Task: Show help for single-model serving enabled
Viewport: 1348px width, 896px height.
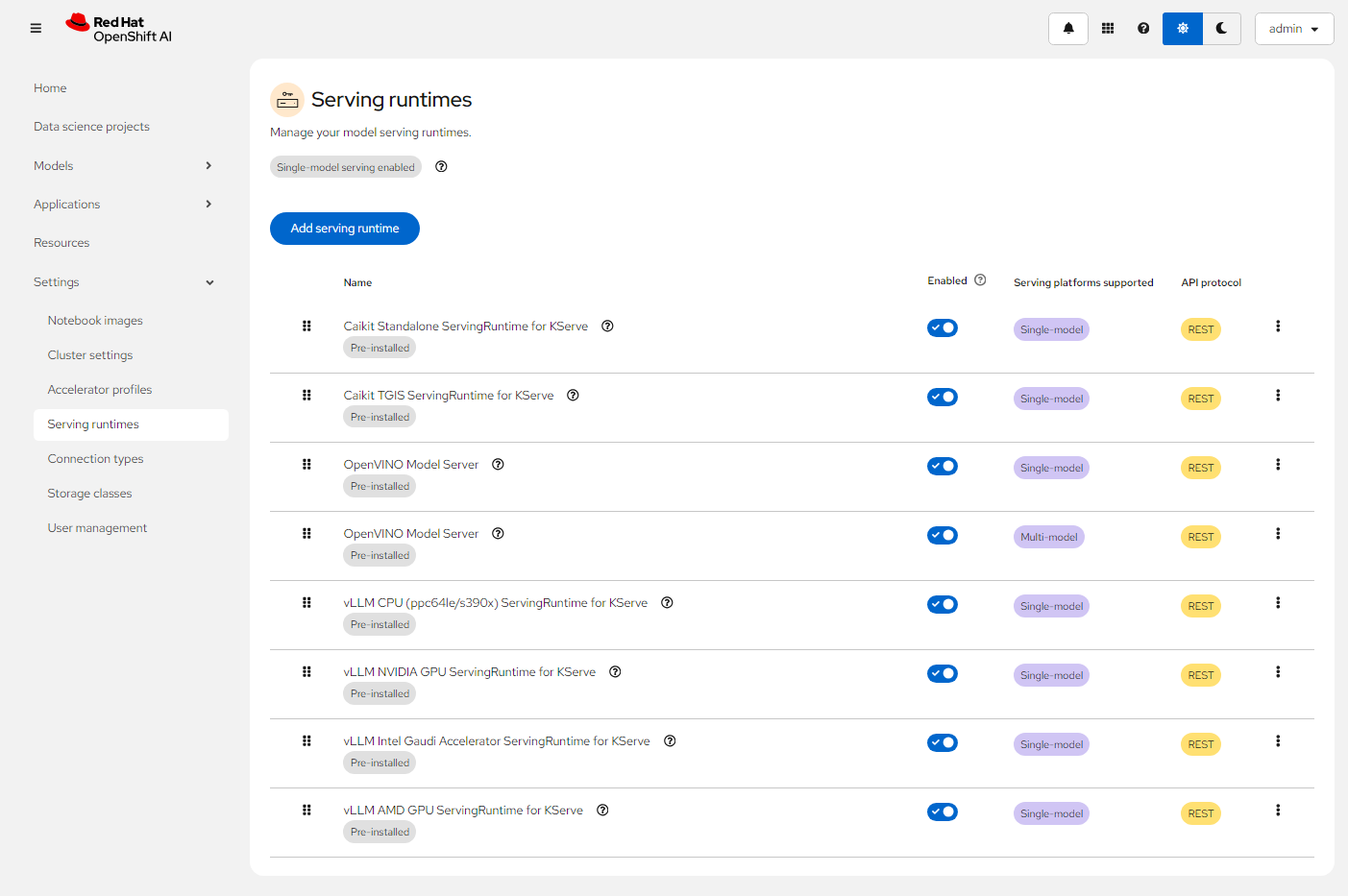Action: coord(441,166)
